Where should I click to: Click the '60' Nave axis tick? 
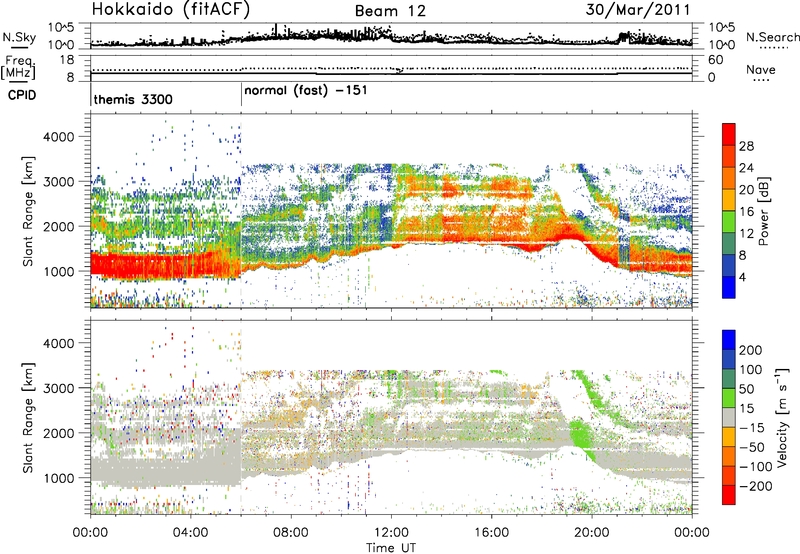716,60
